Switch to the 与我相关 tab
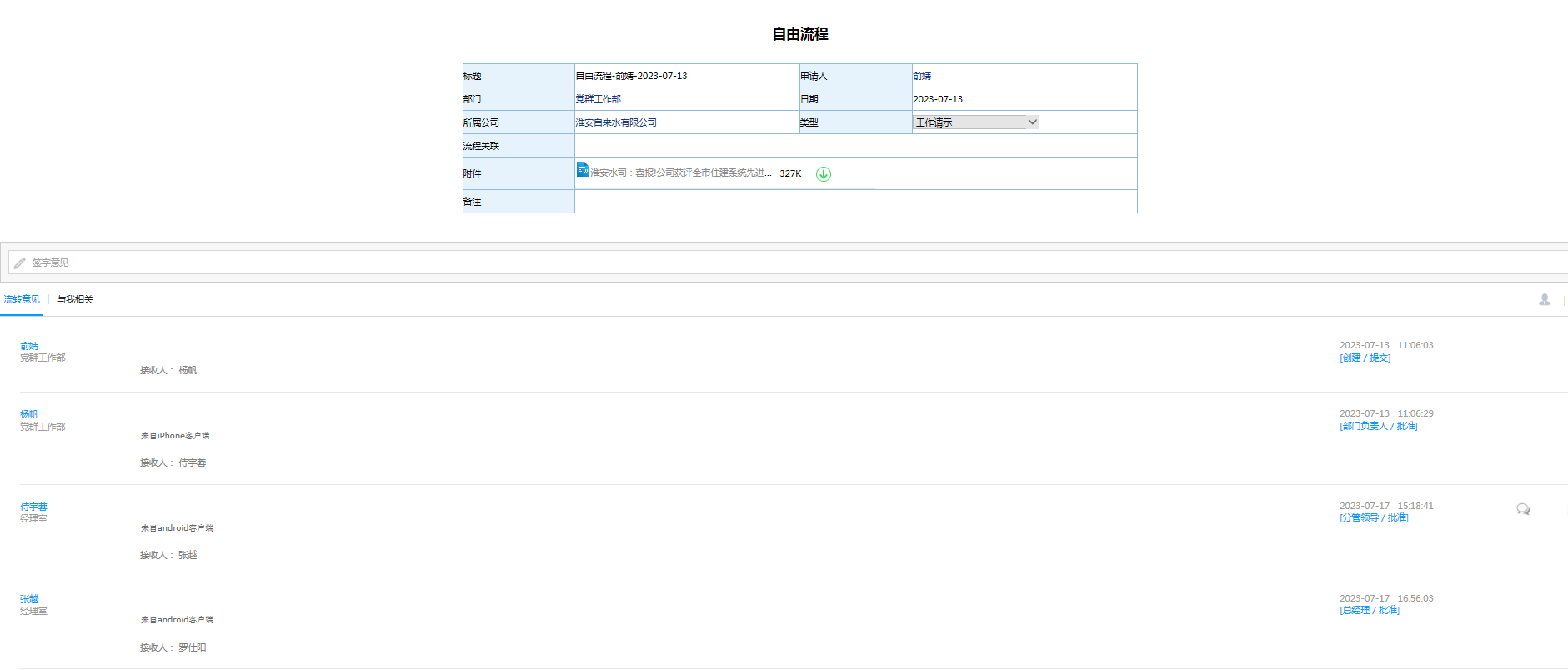This screenshot has width=1568, height=670. click(x=75, y=299)
